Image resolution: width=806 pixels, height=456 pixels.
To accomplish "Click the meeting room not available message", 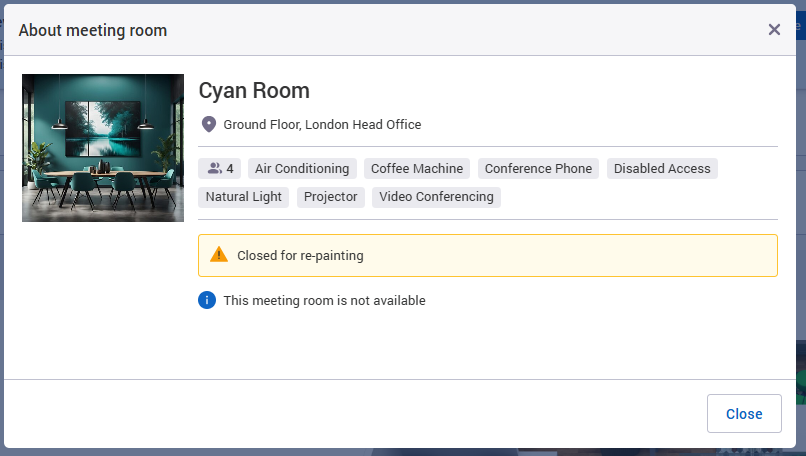I will click(x=324, y=301).
